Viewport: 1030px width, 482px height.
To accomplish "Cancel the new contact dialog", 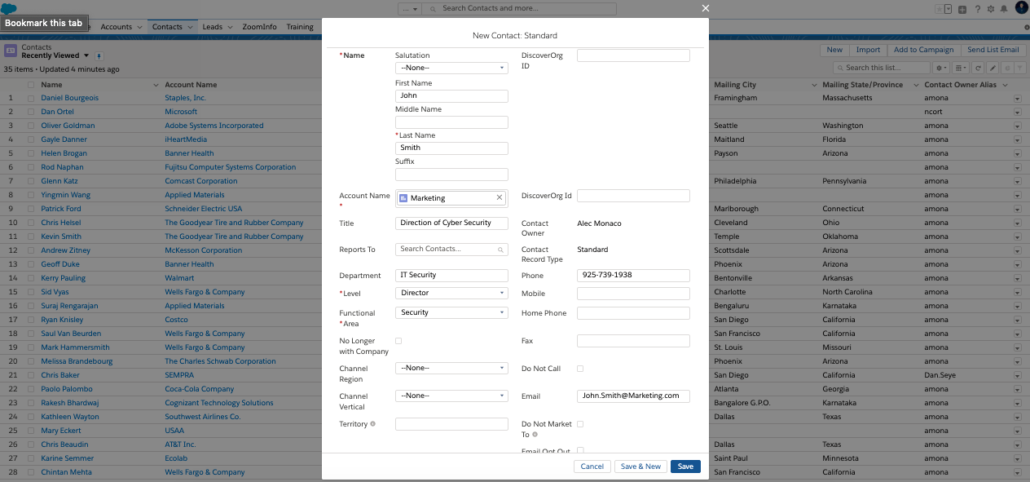I will pyautogui.click(x=592, y=466).
